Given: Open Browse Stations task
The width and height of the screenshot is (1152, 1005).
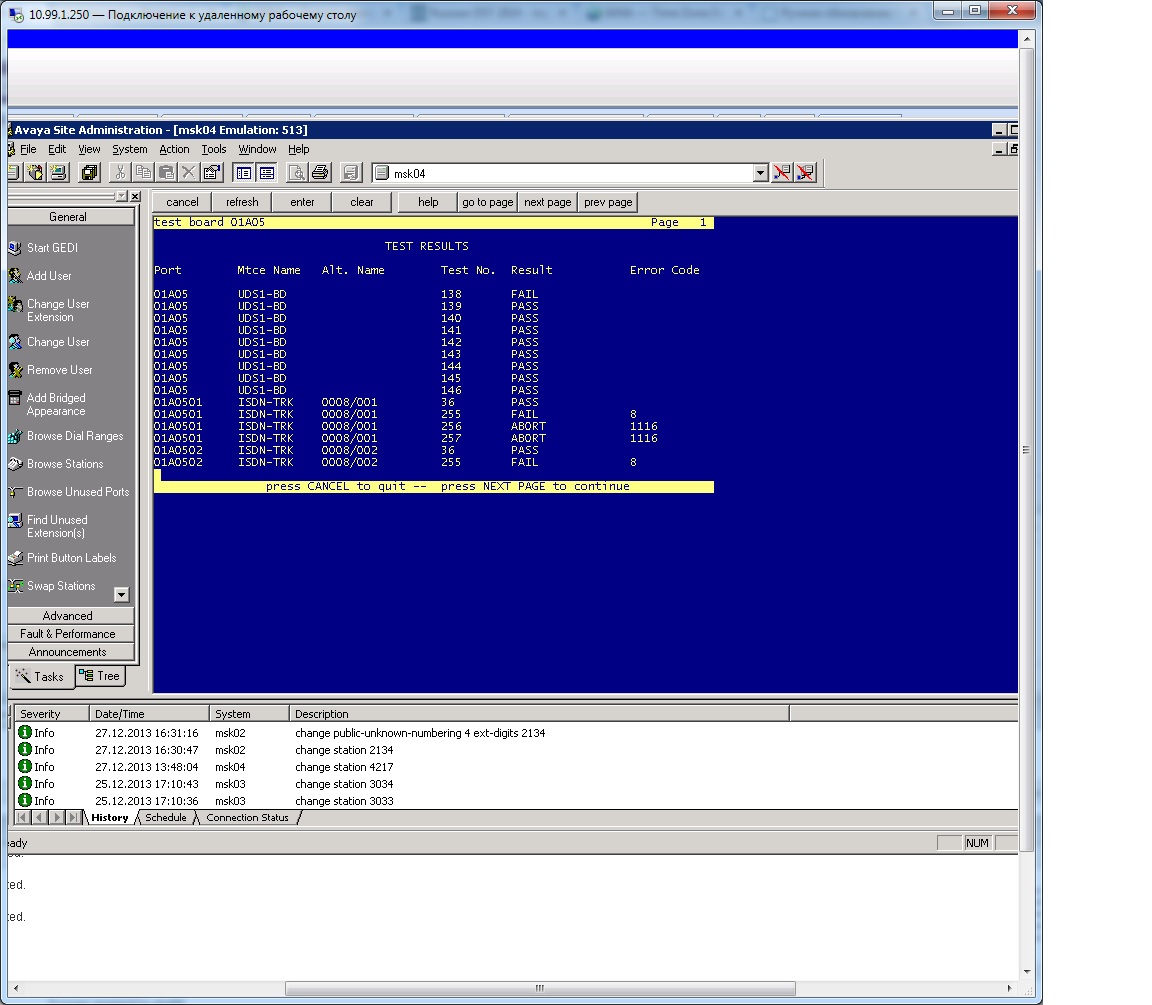Looking at the screenshot, I should (x=65, y=464).
